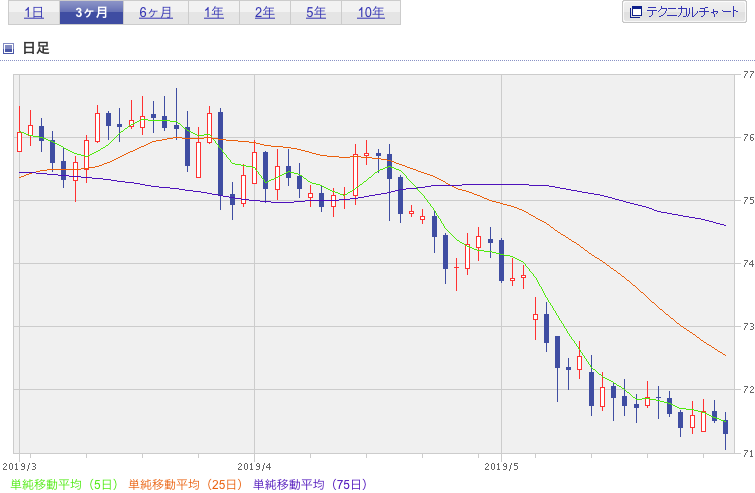The height and width of the screenshot is (493, 755).
Task: Click the 74 price axis label
Action: coord(748,264)
